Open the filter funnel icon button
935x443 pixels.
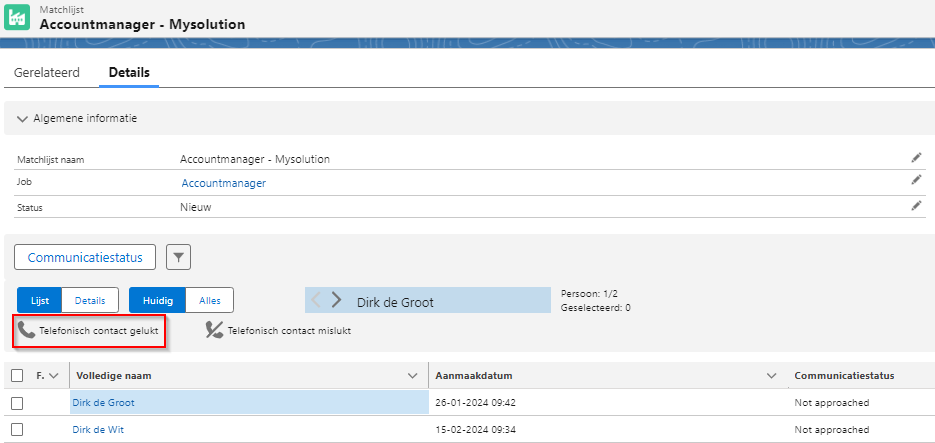point(178,257)
